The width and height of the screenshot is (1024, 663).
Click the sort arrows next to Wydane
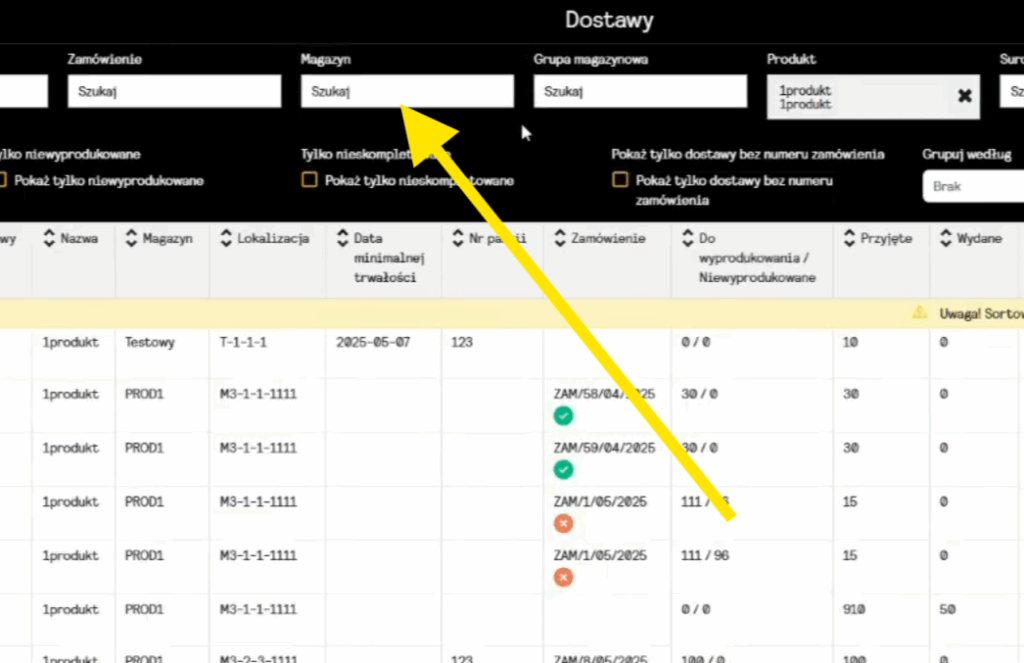[x=944, y=239]
